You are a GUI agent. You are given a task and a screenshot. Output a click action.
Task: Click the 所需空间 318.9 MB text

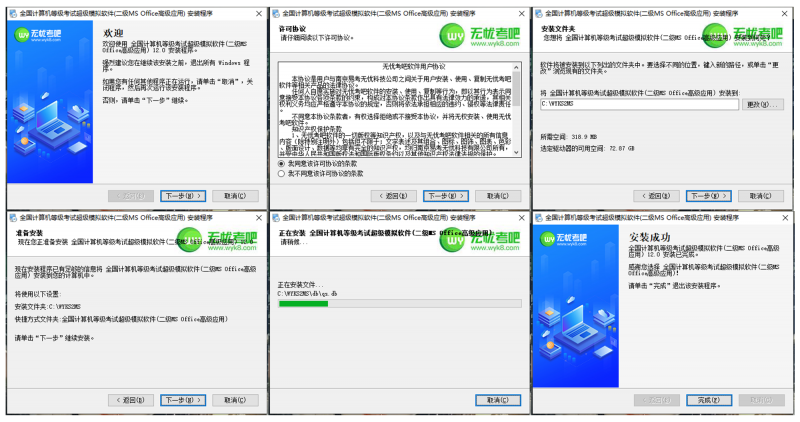(x=568, y=137)
